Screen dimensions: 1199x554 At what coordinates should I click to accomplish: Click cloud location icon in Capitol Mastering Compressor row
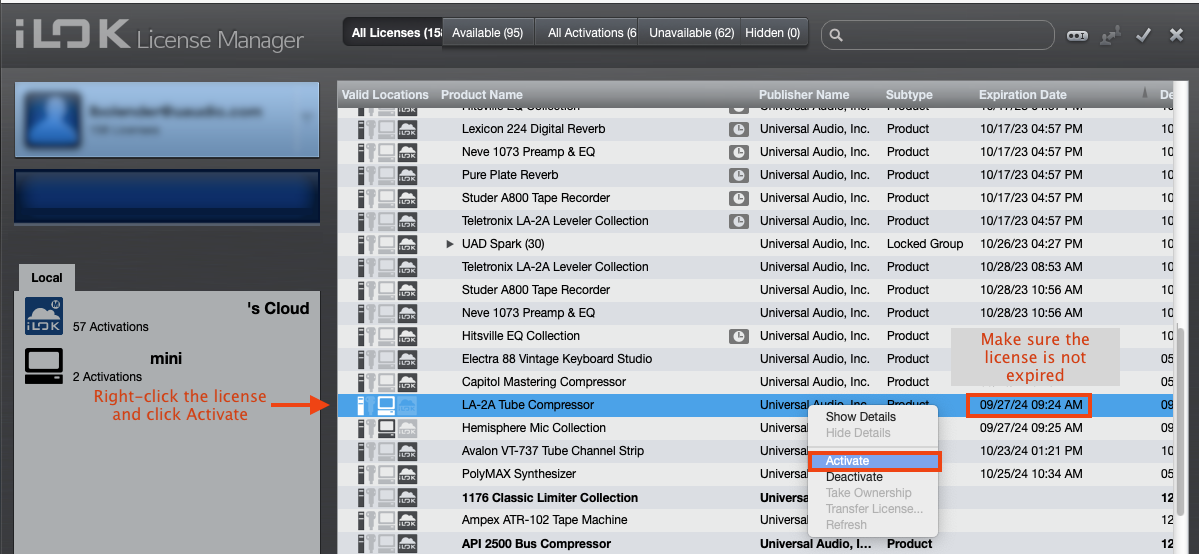click(x=408, y=382)
